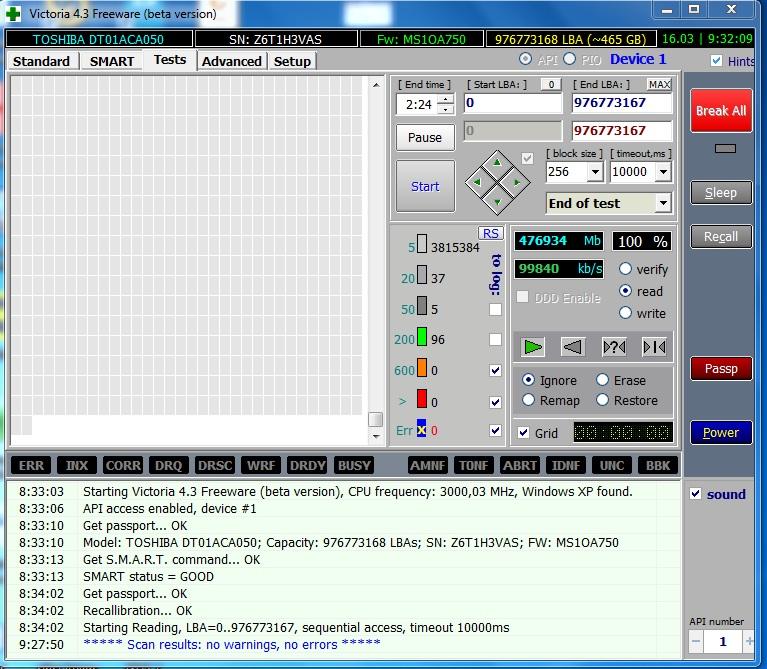Click the up arrow on the navigation diamond
Image resolution: width=767 pixels, height=669 pixels.
[x=497, y=162]
